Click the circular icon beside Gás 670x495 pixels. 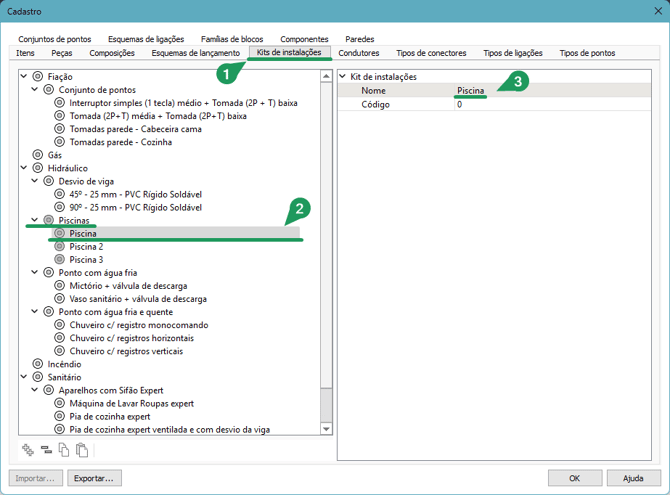[38, 155]
